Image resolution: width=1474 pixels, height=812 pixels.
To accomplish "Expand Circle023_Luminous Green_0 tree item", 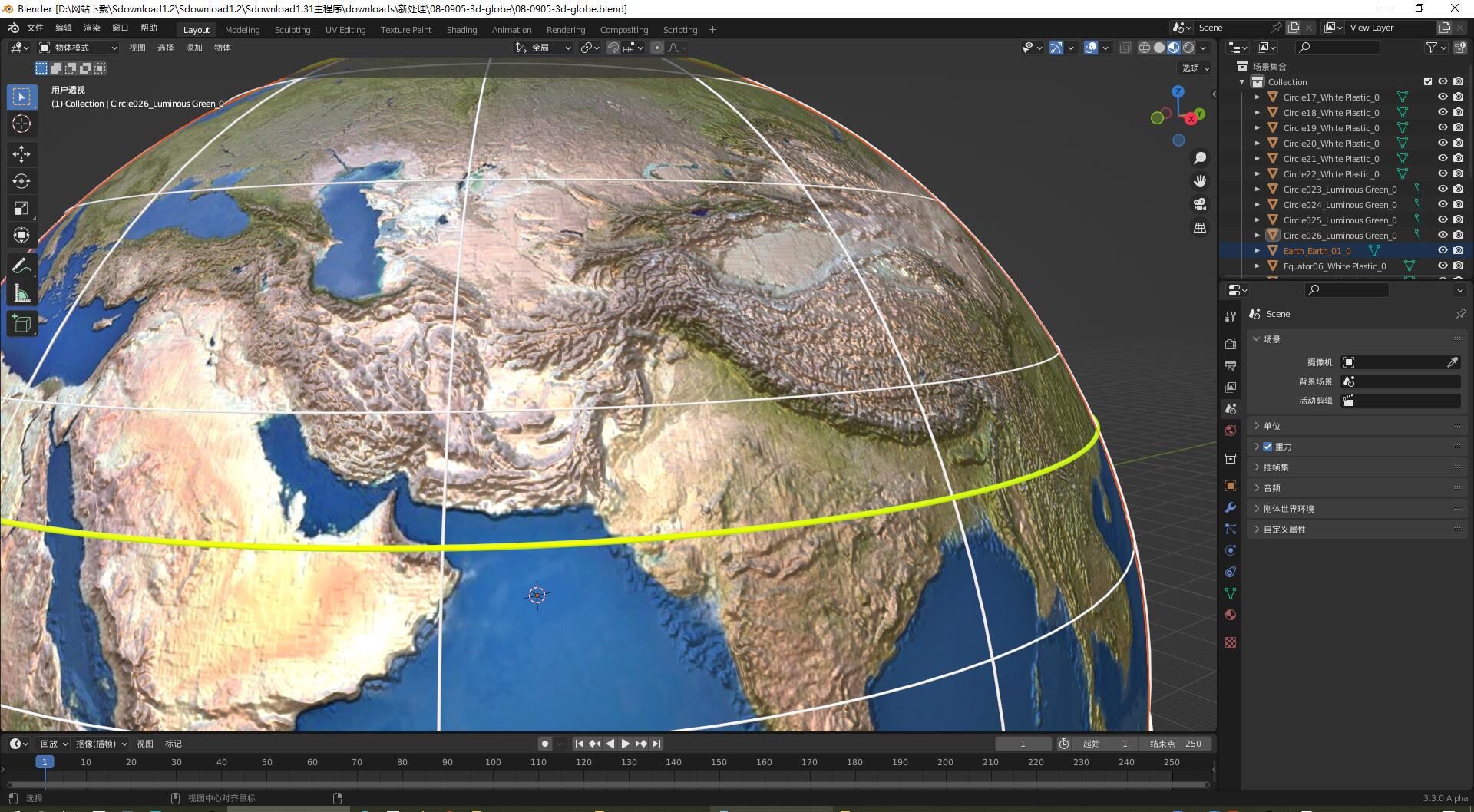I will 1257,190.
